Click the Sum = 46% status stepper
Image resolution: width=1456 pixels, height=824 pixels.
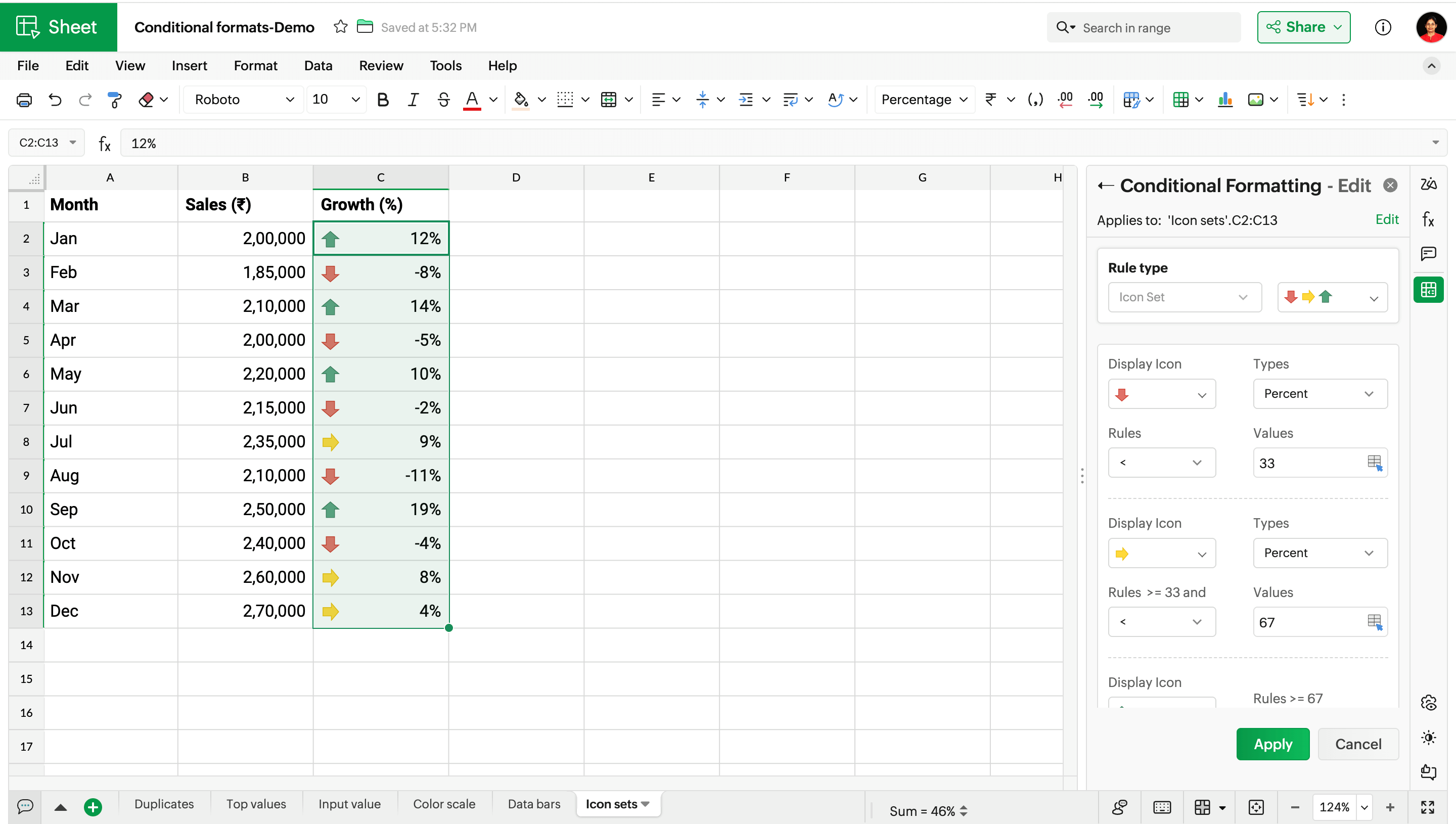click(964, 810)
